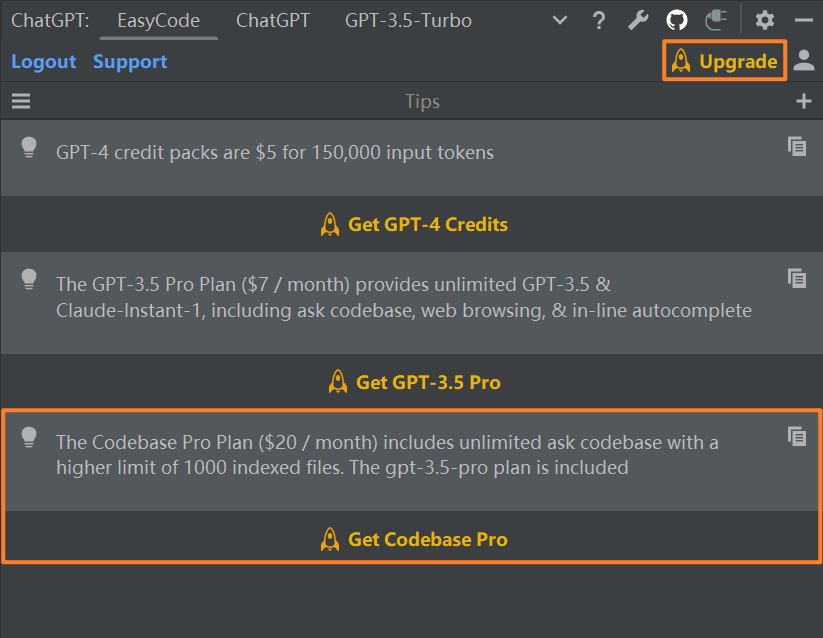
Task: Click the plus icon beside Tips
Action: [x=803, y=101]
